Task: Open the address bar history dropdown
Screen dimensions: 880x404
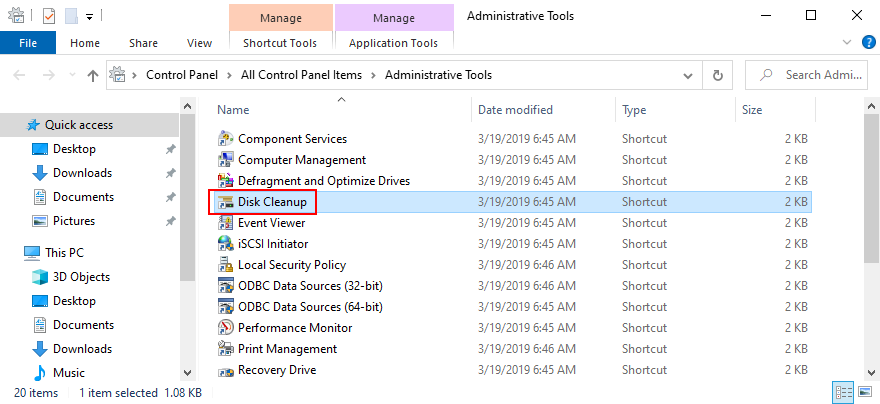Action: [687, 75]
